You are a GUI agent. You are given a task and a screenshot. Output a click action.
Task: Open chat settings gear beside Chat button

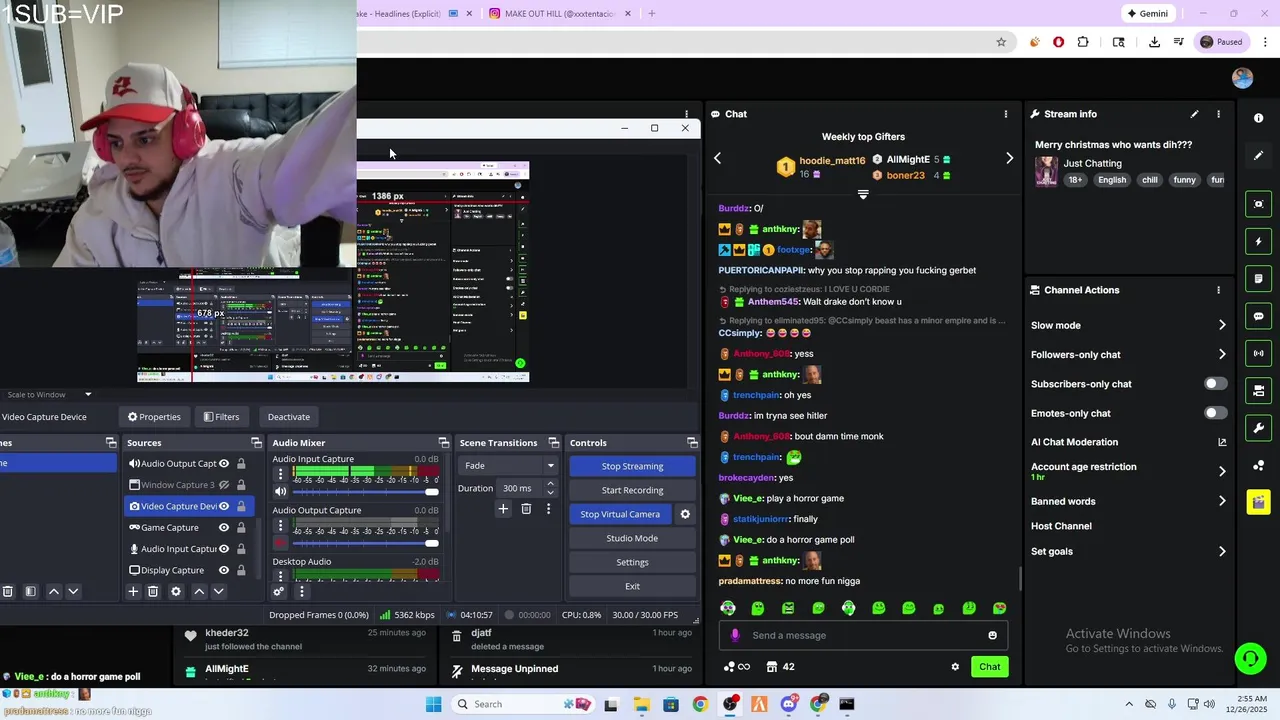955,667
